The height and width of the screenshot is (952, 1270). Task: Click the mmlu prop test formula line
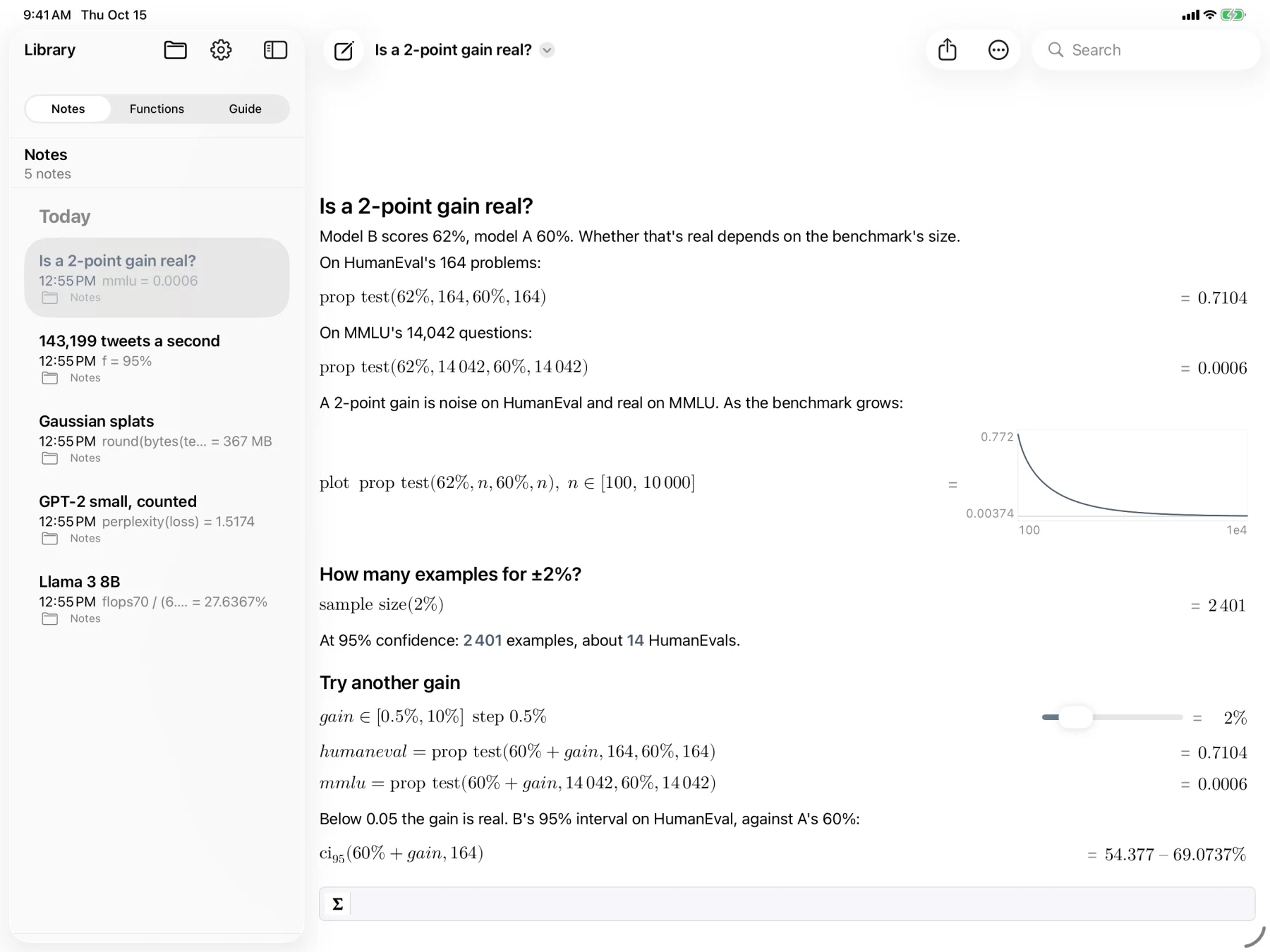pyautogui.click(x=518, y=783)
